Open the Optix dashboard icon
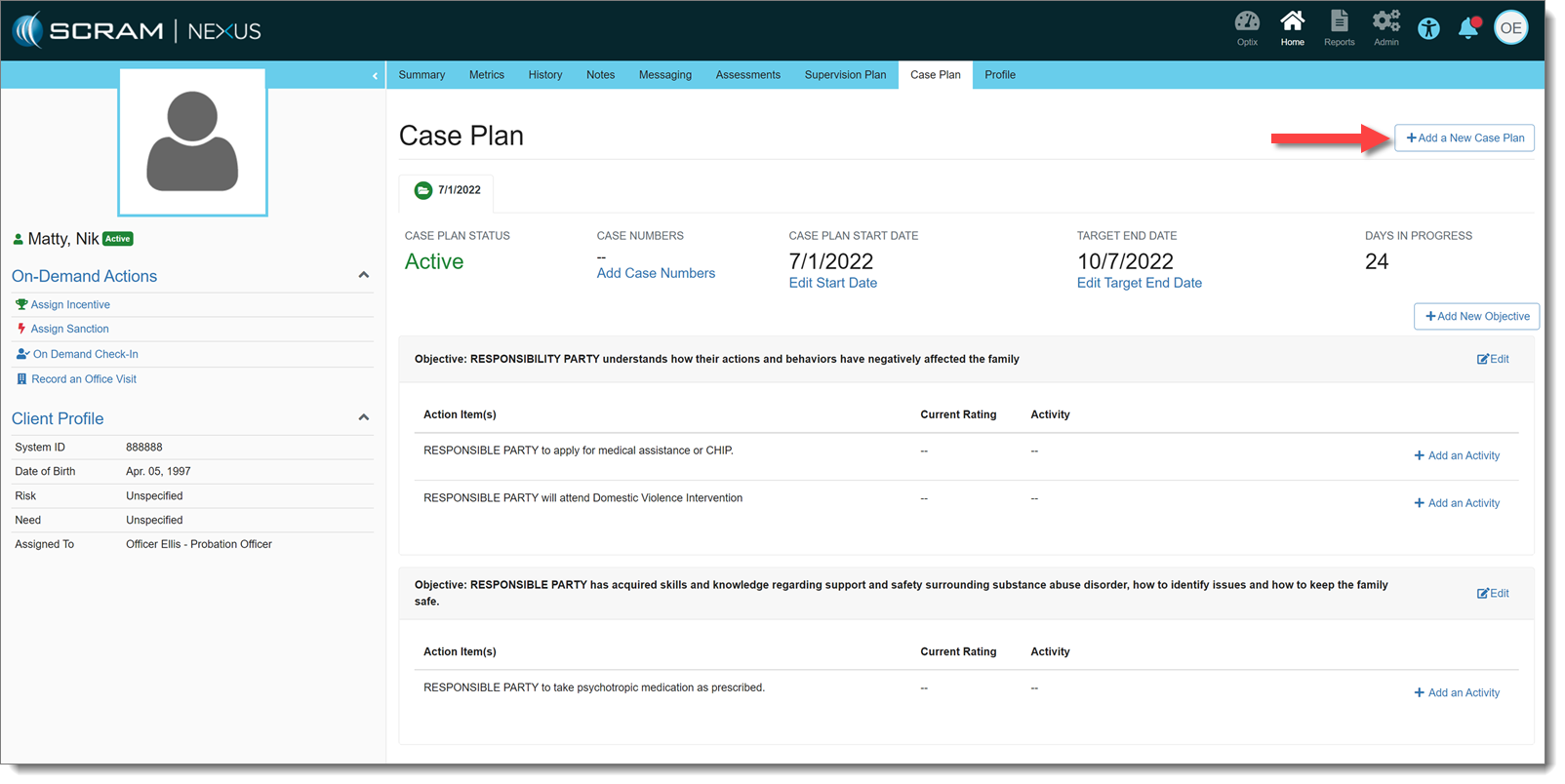1565x784 pixels. [1246, 27]
